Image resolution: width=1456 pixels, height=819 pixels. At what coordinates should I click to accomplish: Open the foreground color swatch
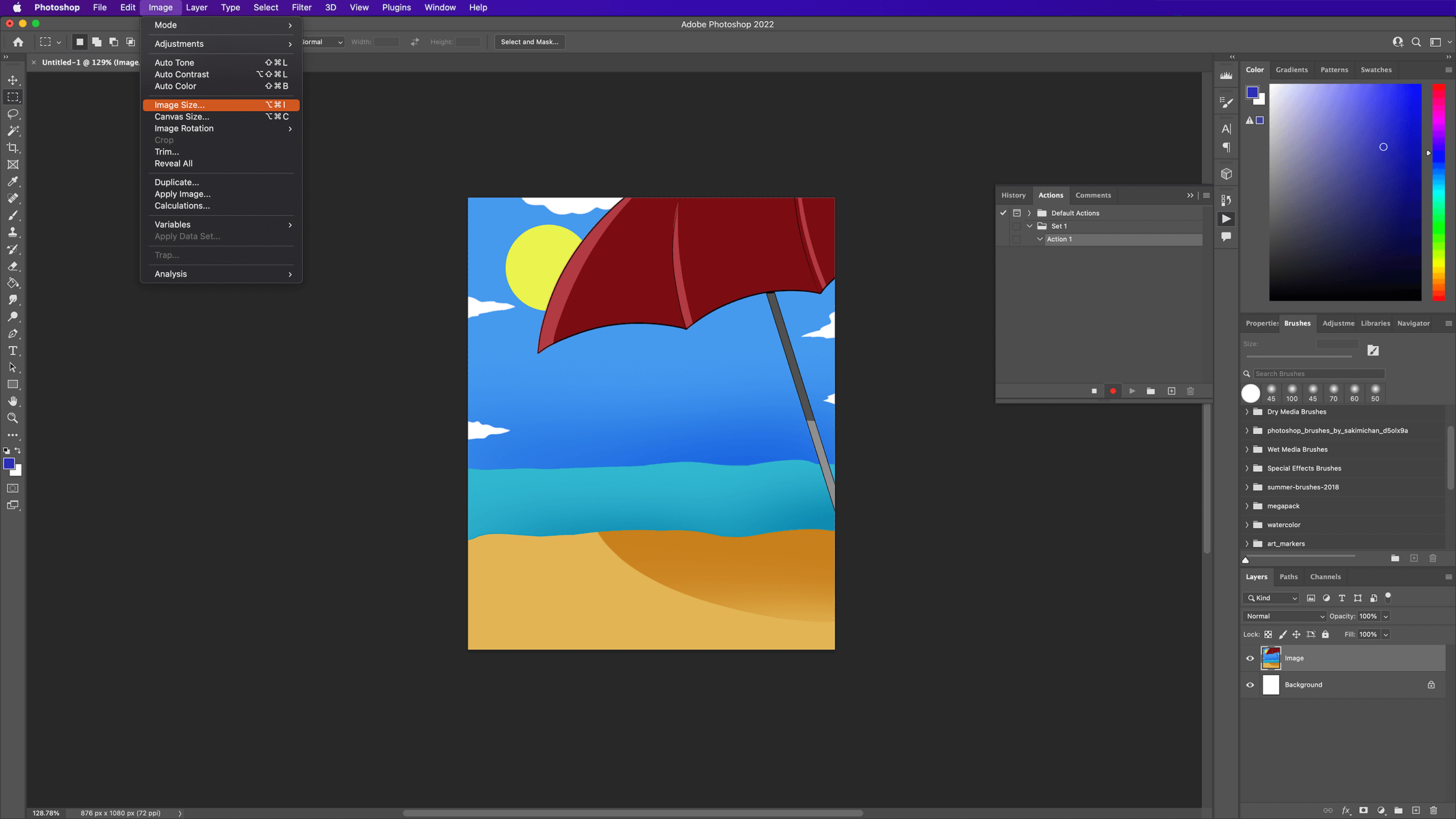pyautogui.click(x=10, y=463)
